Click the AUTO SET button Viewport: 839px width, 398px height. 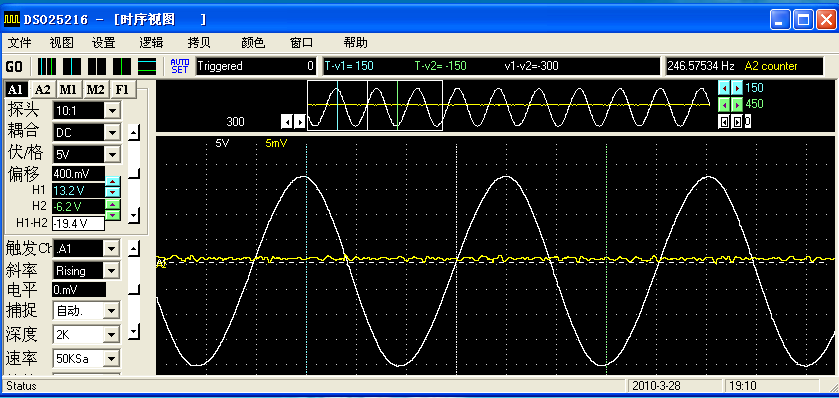(x=180, y=66)
